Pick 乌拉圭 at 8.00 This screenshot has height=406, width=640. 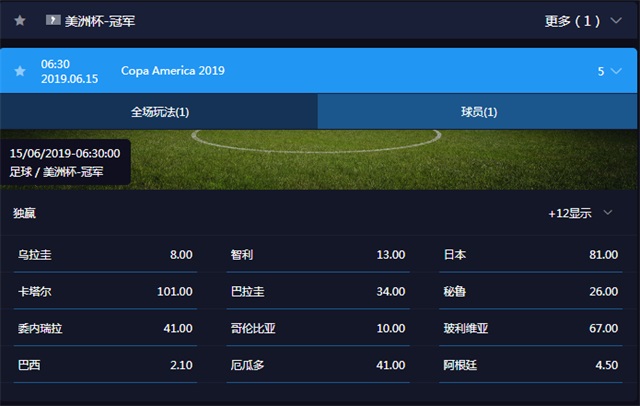(105, 255)
